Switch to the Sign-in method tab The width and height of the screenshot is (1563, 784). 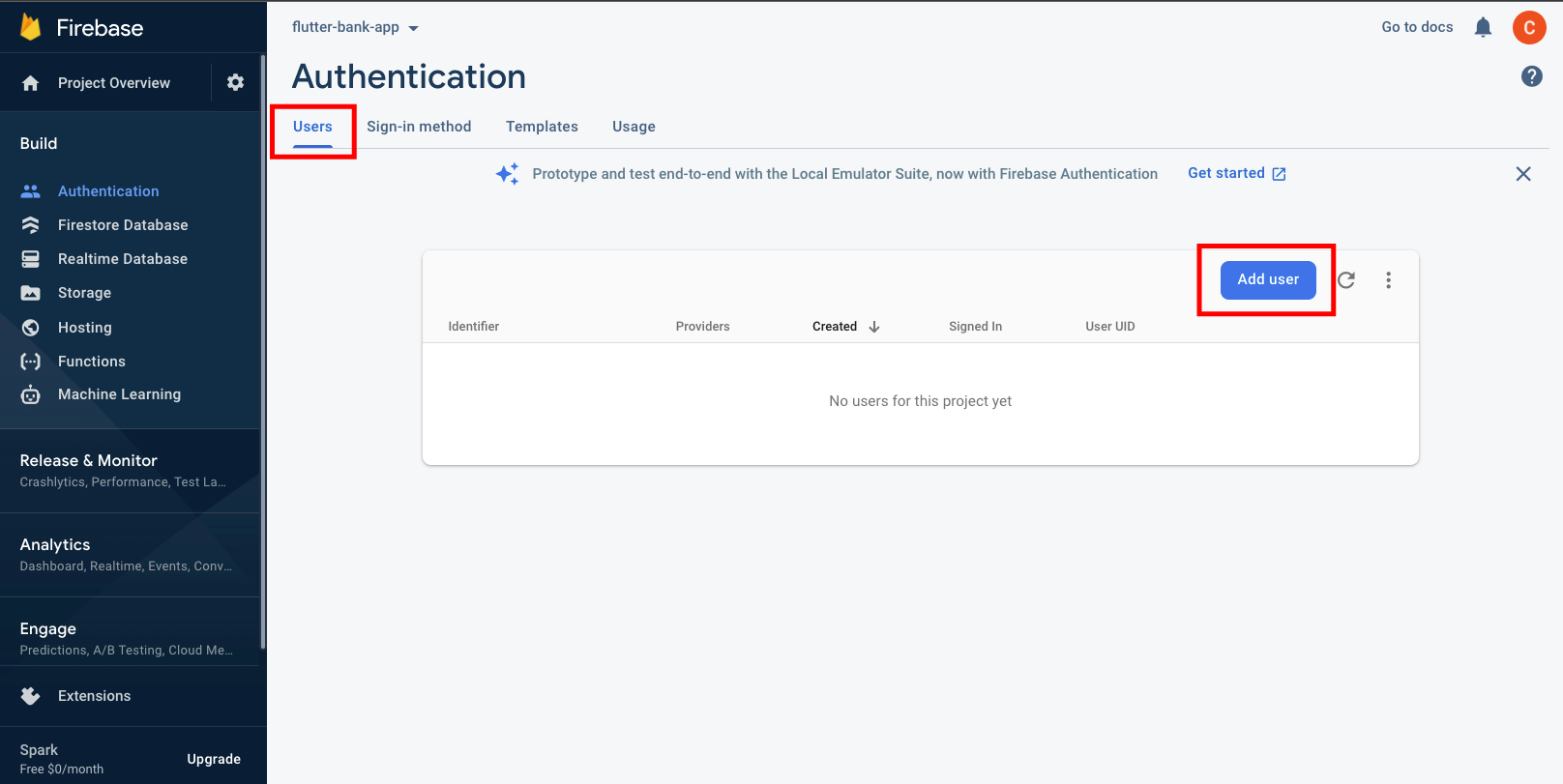(419, 127)
